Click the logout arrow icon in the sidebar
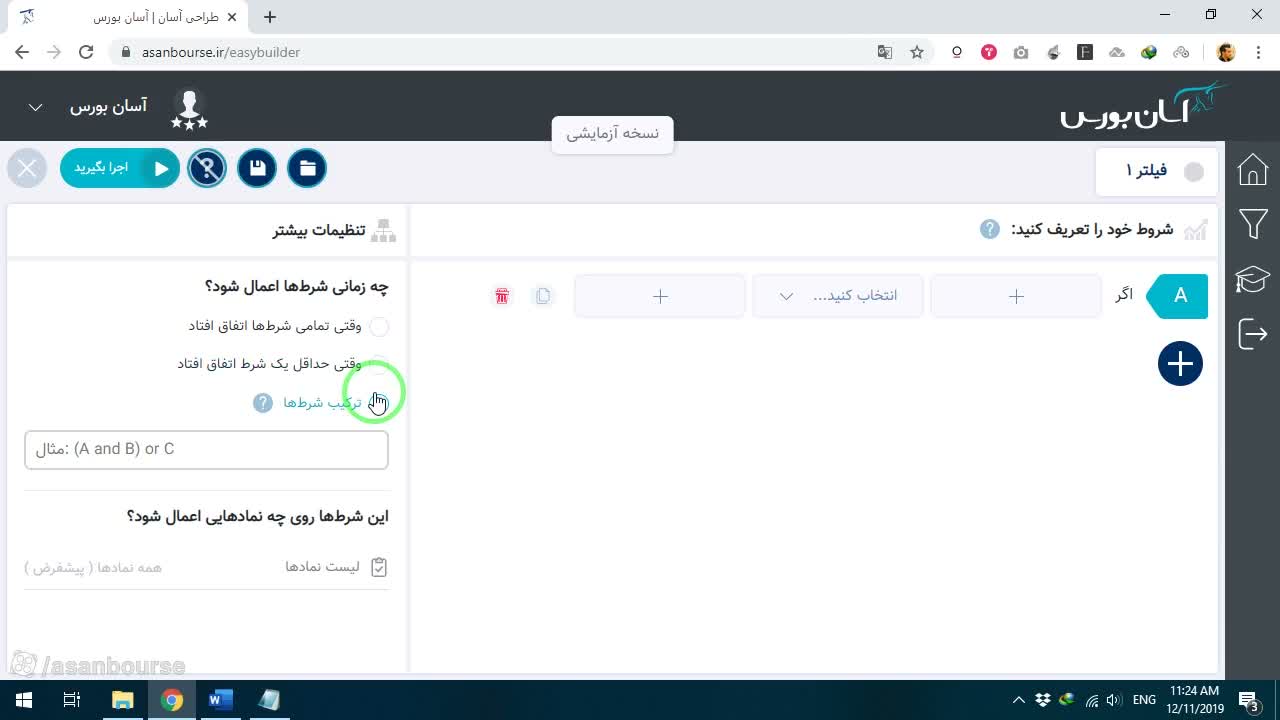 pyautogui.click(x=1253, y=333)
